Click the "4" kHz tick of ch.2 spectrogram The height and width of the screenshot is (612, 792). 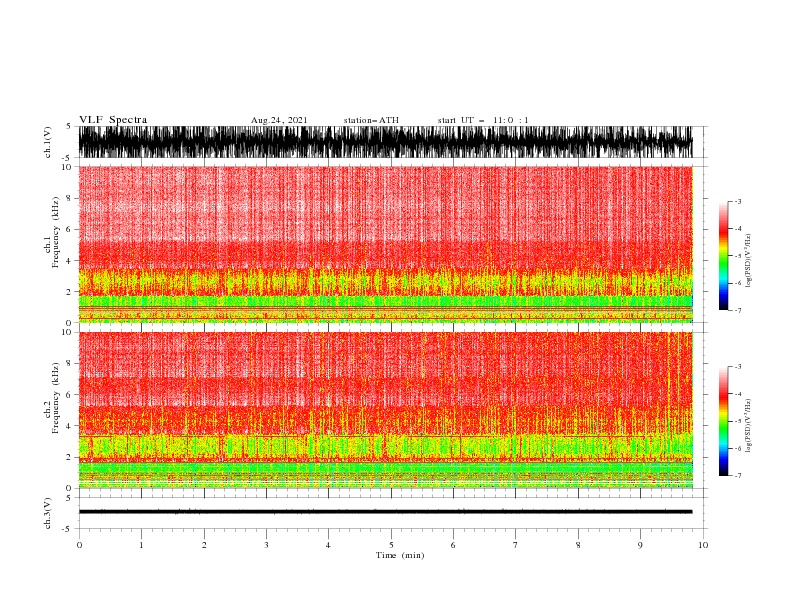click(69, 426)
